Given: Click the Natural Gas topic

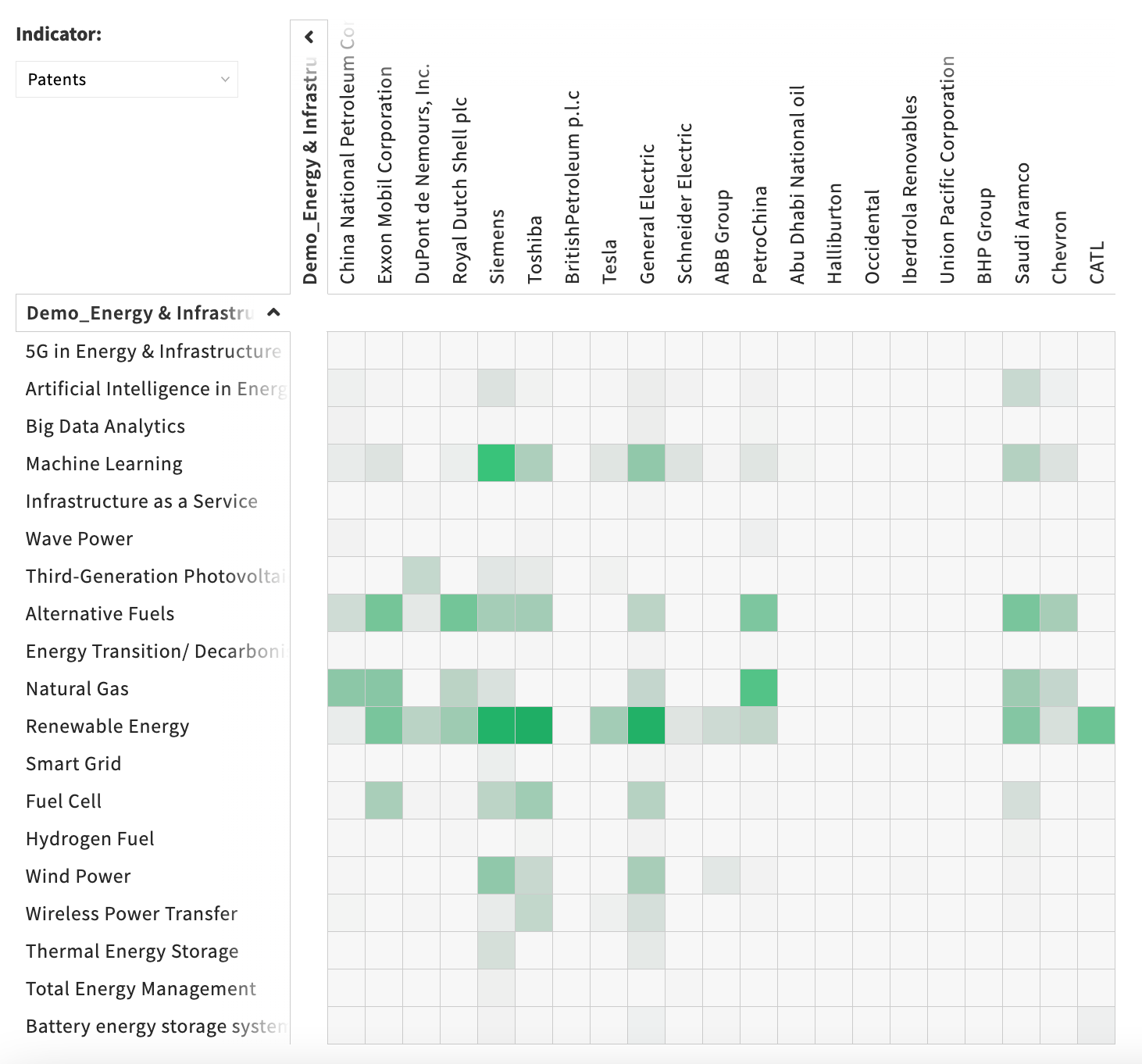Looking at the screenshot, I should pyautogui.click(x=77, y=689).
